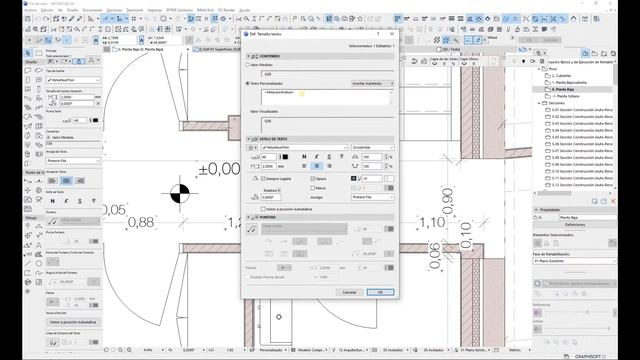640x360 pixels.
Task: Open the Edición menu
Action: pos(47,10)
